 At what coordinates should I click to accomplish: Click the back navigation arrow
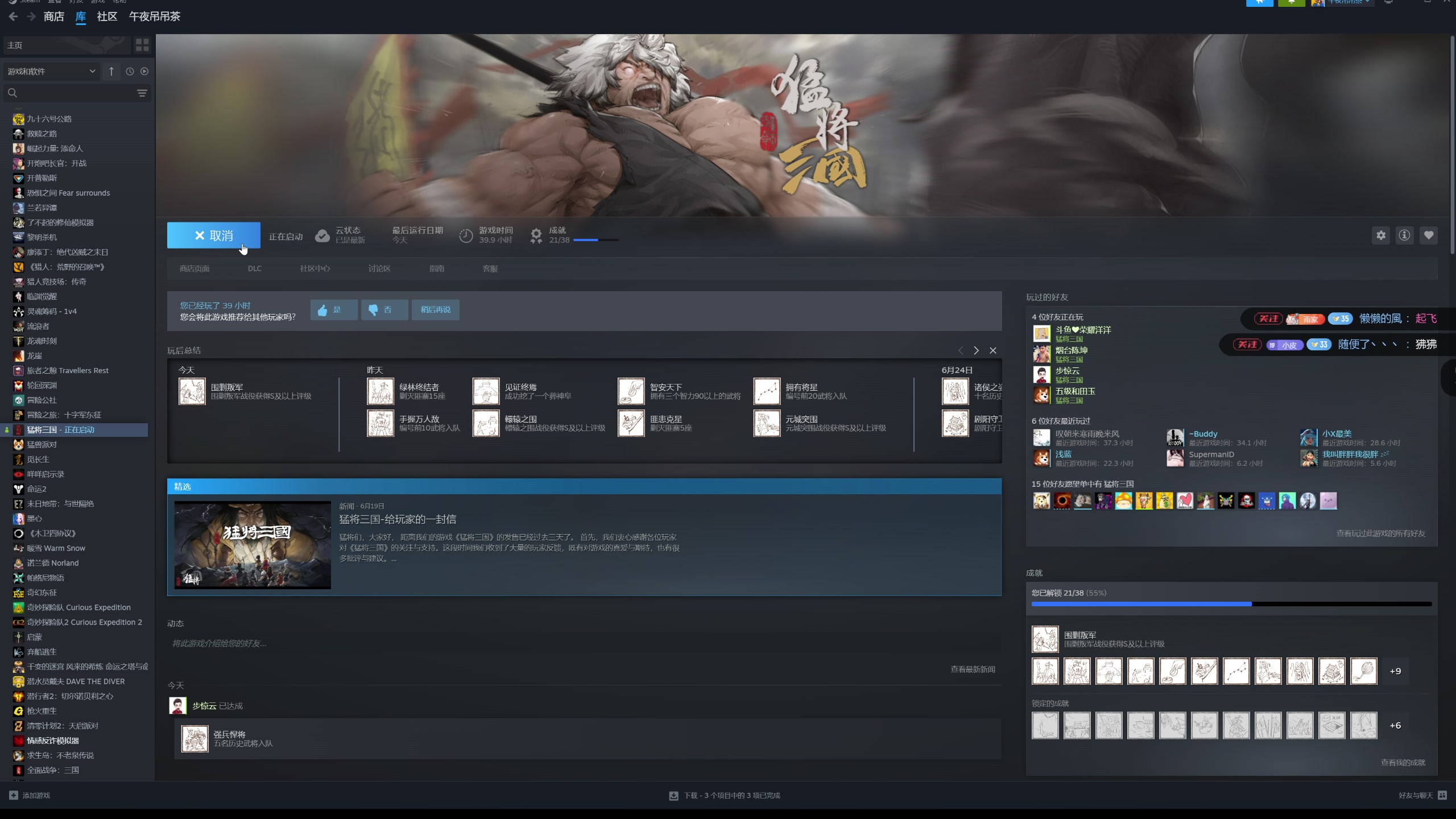13,16
